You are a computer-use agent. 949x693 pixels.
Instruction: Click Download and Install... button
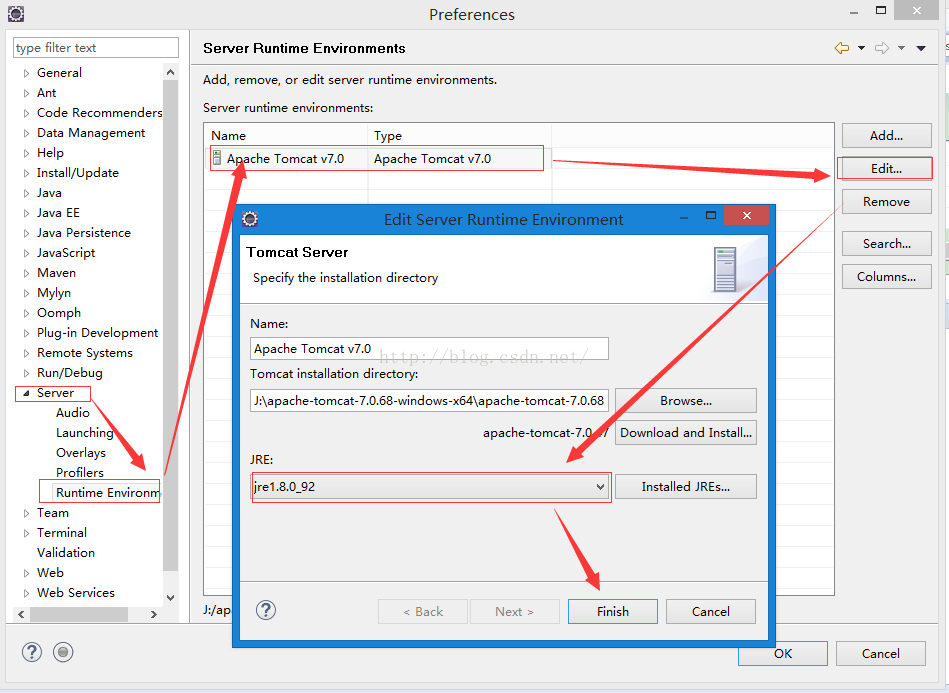point(686,433)
